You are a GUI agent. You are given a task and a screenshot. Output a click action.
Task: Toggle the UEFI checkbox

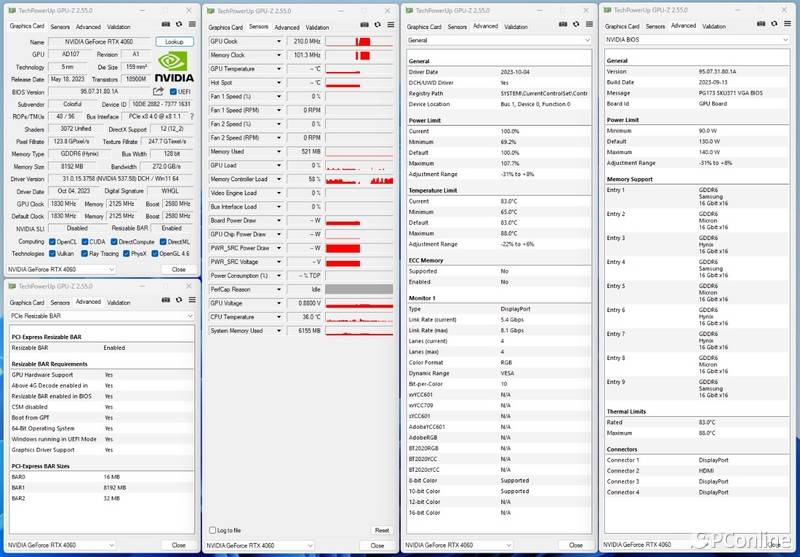coord(173,92)
